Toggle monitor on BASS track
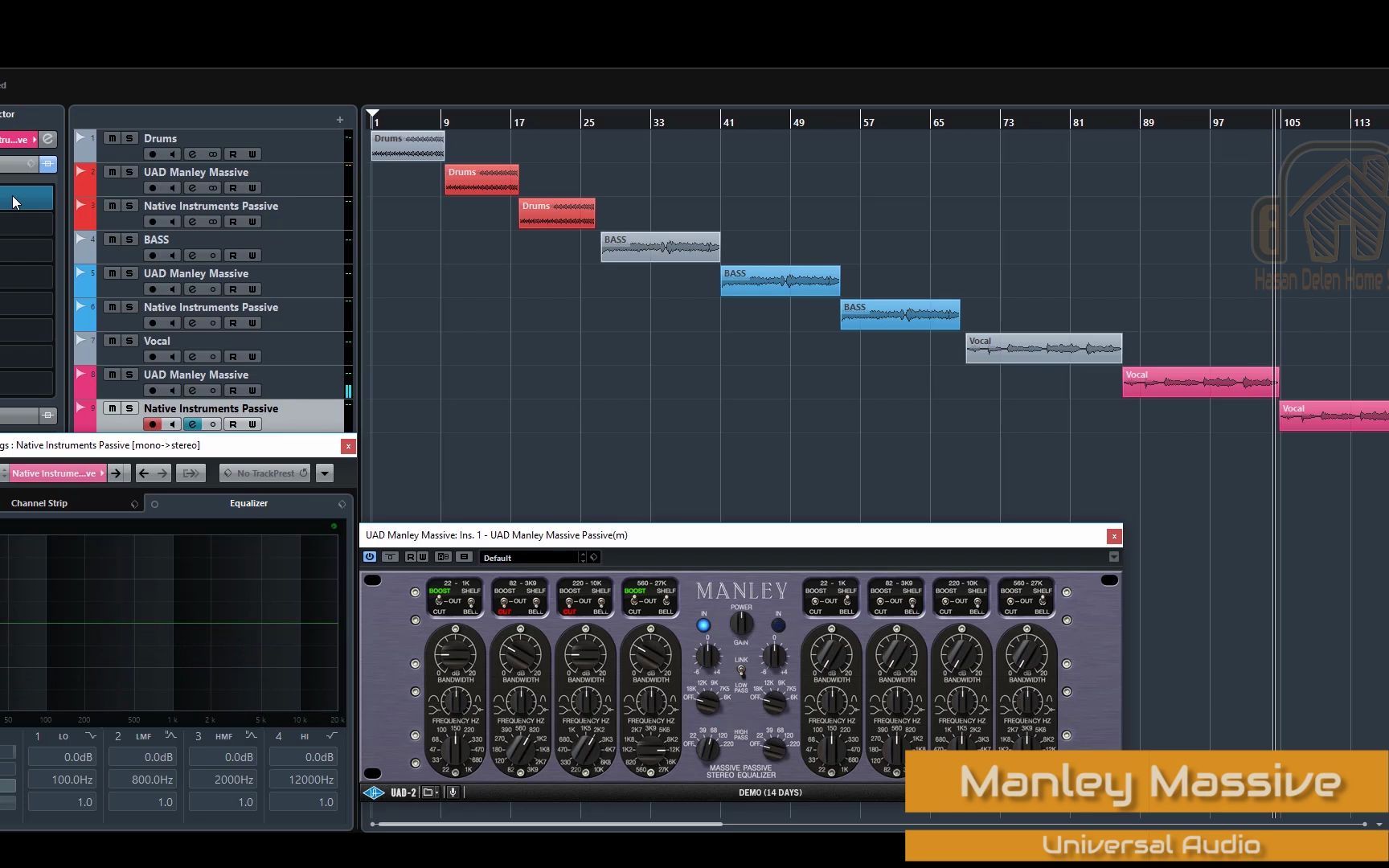This screenshot has height=868, width=1389. click(172, 256)
